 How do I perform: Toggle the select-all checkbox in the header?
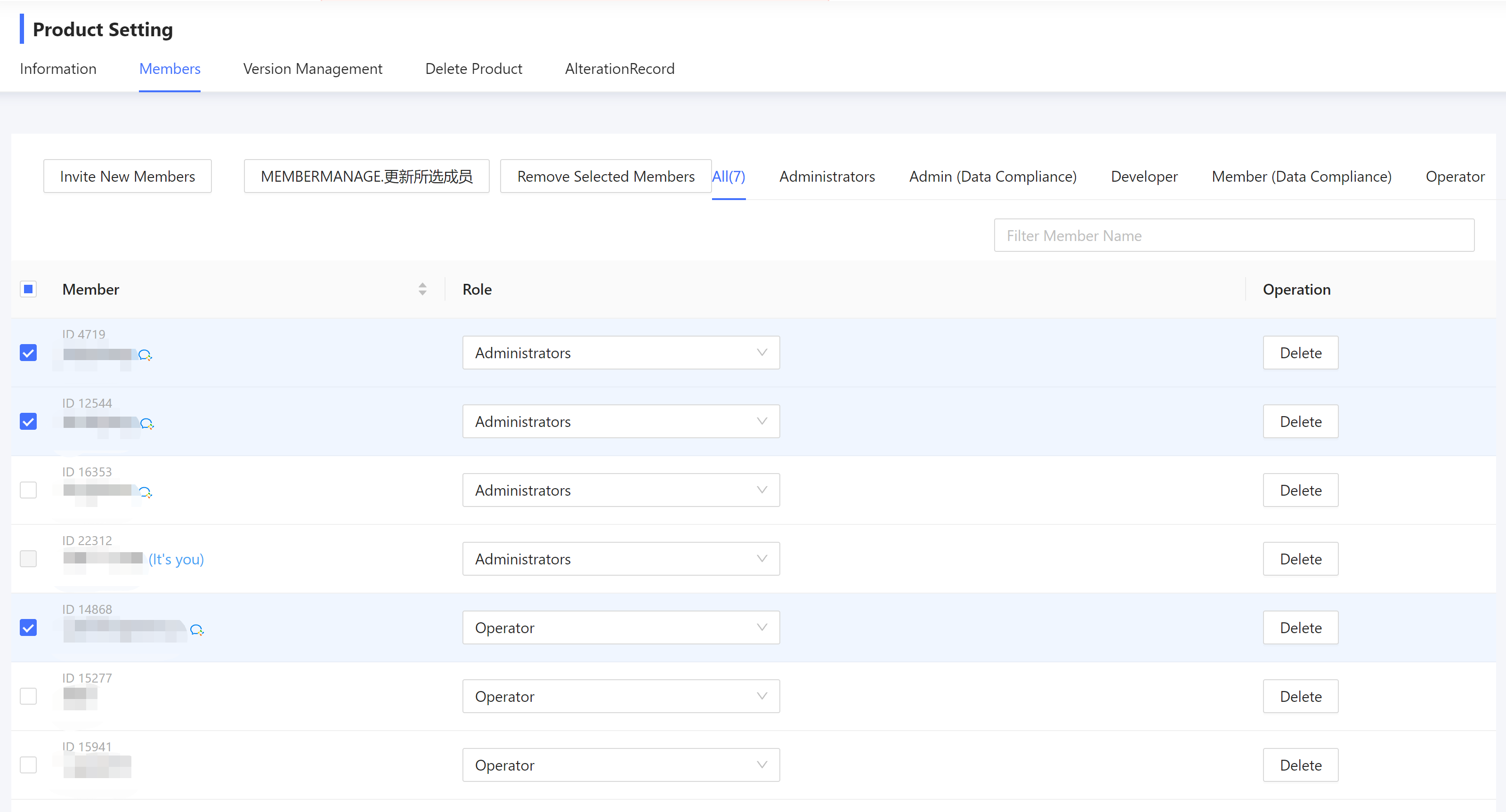[x=28, y=289]
